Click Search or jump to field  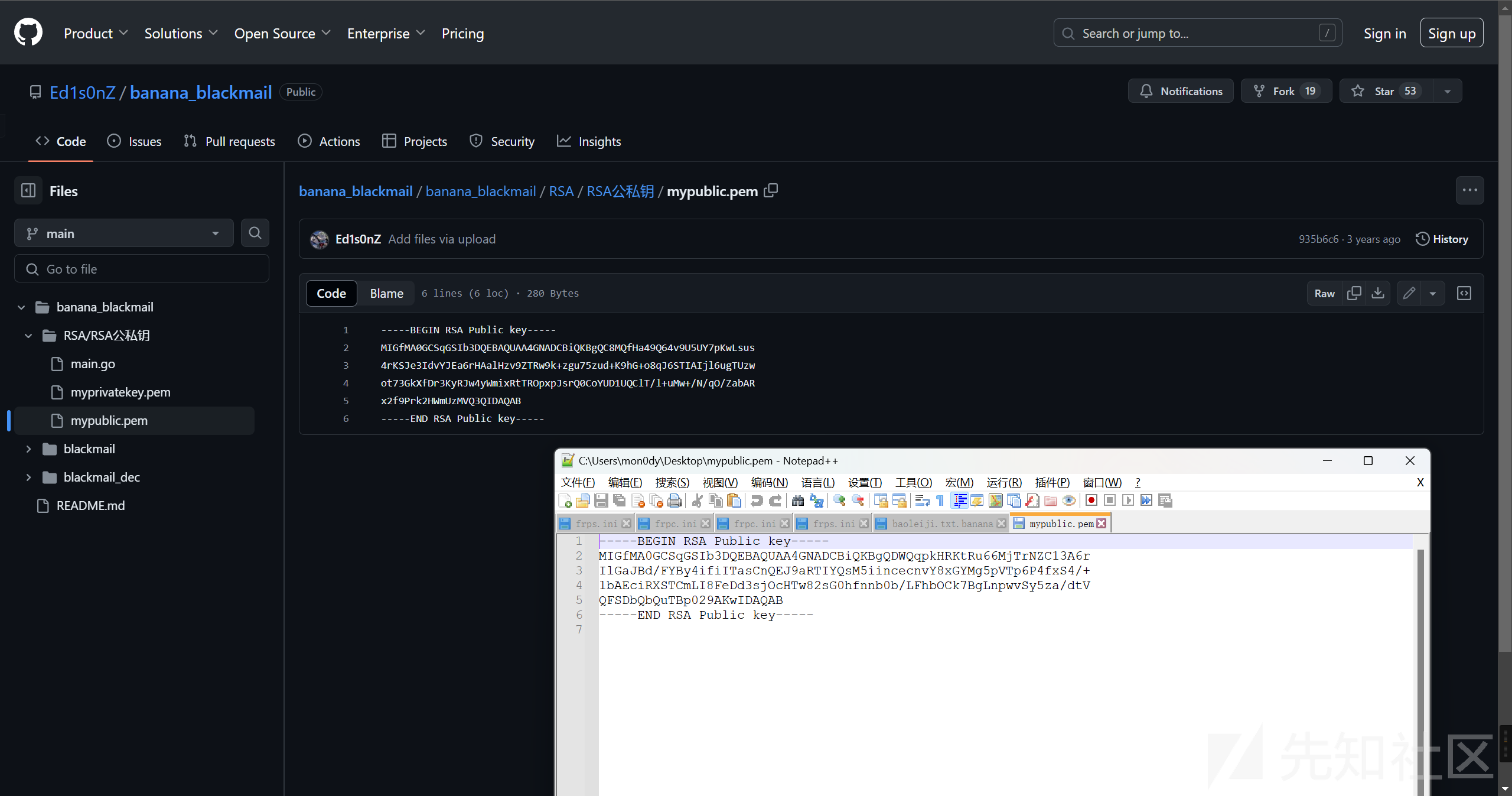click(1198, 33)
